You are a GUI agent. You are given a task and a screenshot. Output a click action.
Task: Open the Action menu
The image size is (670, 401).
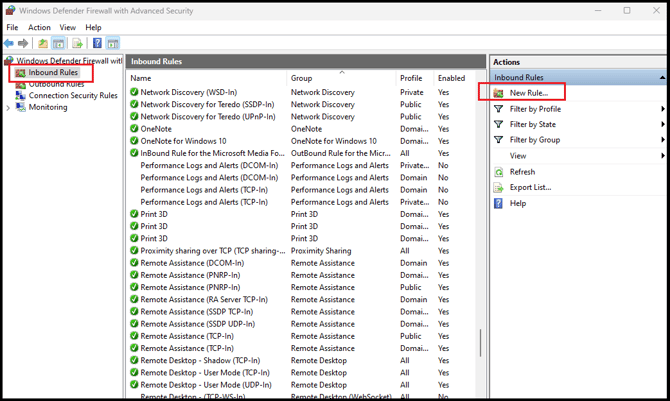[x=39, y=28]
